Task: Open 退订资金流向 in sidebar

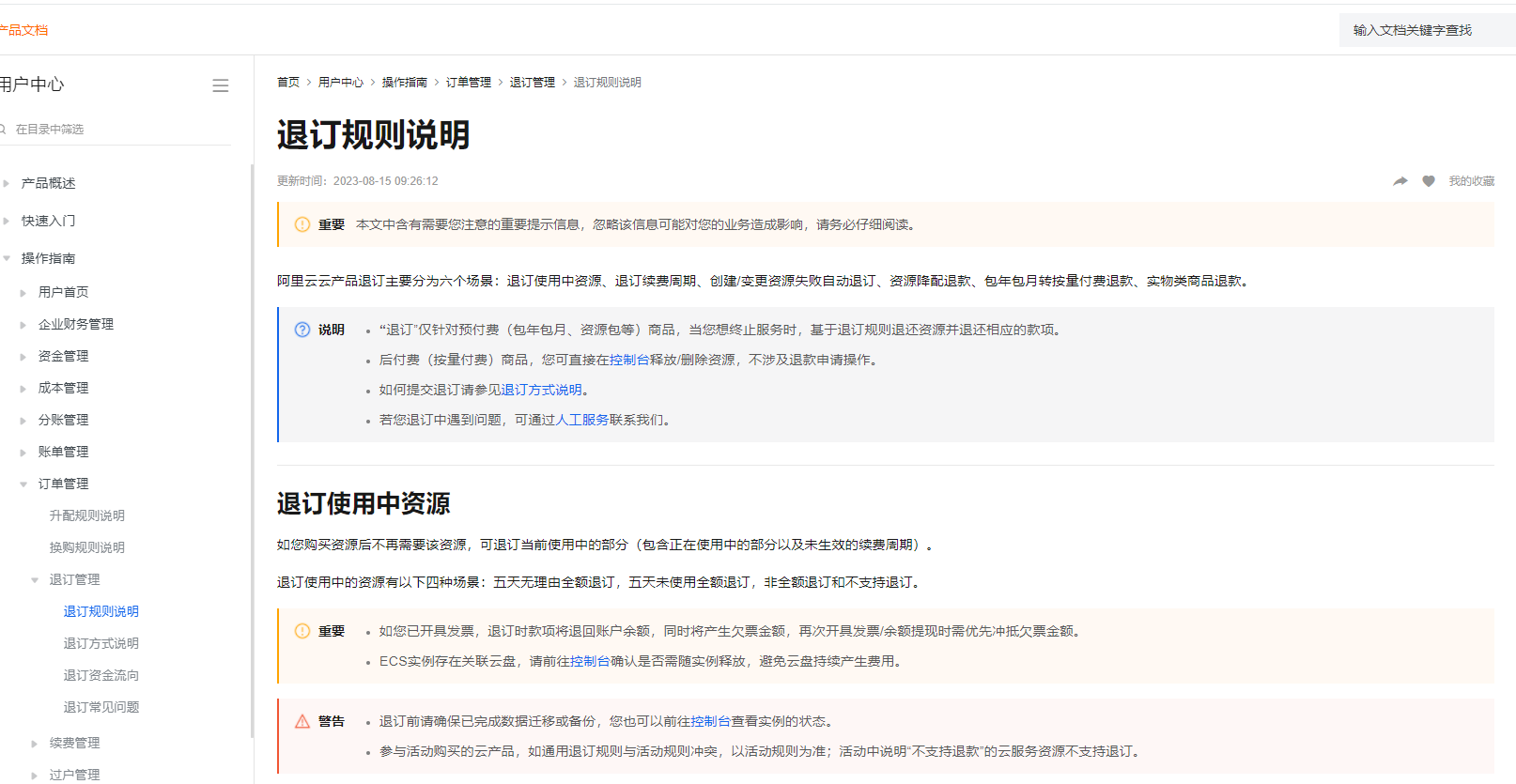Action: [x=101, y=675]
